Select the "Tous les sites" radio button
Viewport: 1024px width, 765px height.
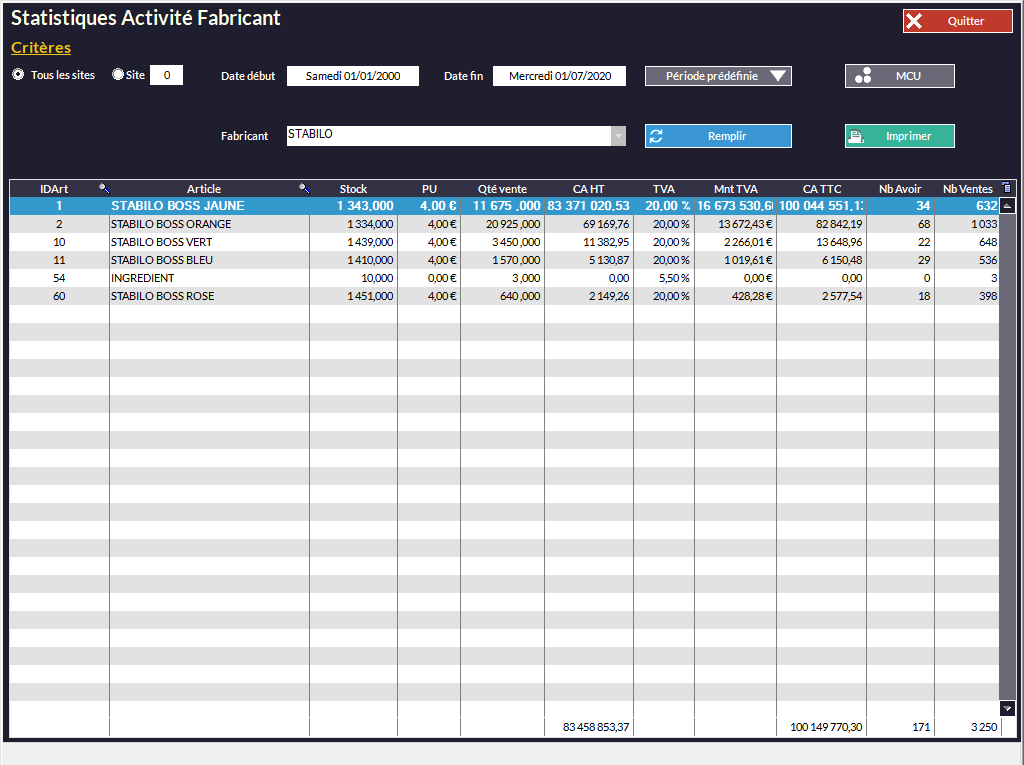(x=18, y=75)
